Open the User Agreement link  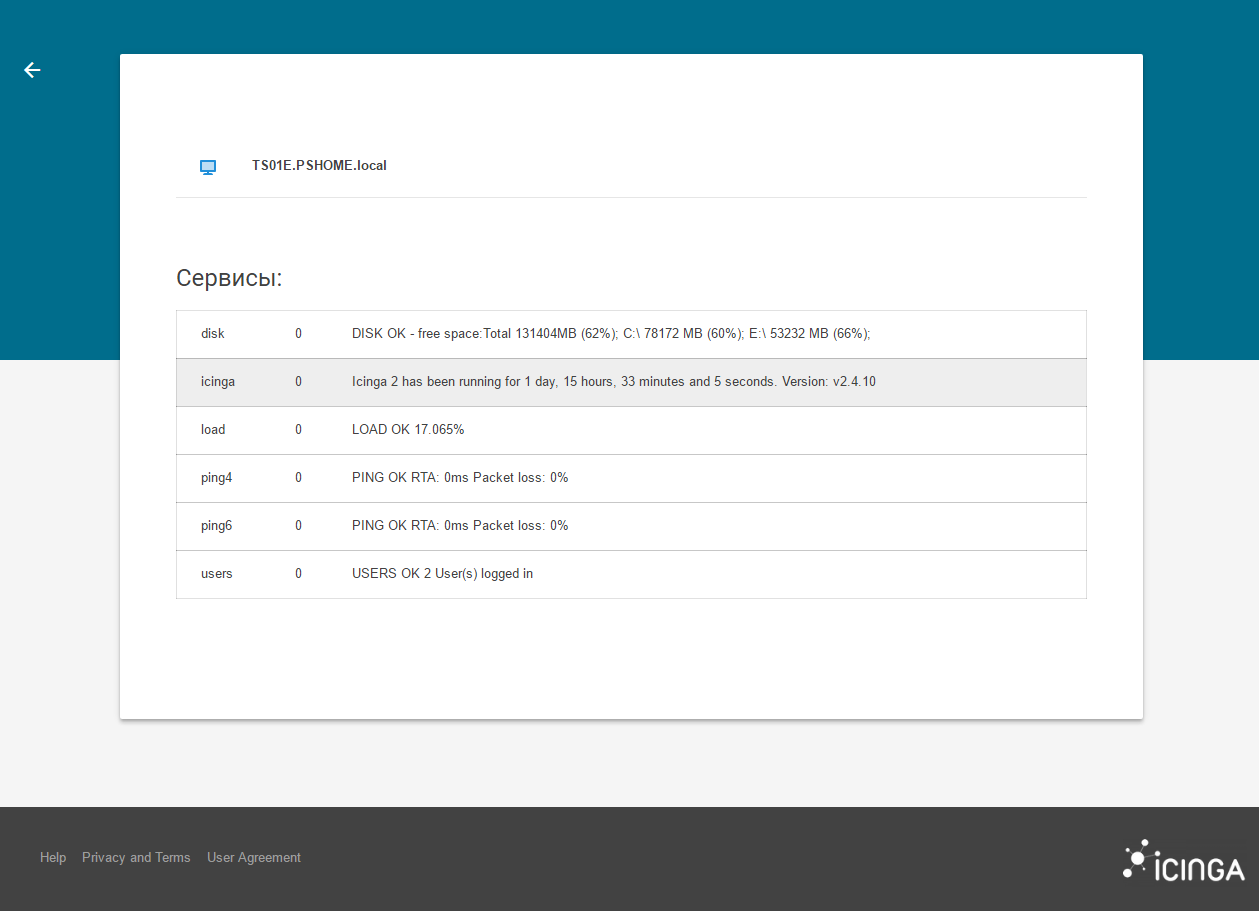(254, 858)
